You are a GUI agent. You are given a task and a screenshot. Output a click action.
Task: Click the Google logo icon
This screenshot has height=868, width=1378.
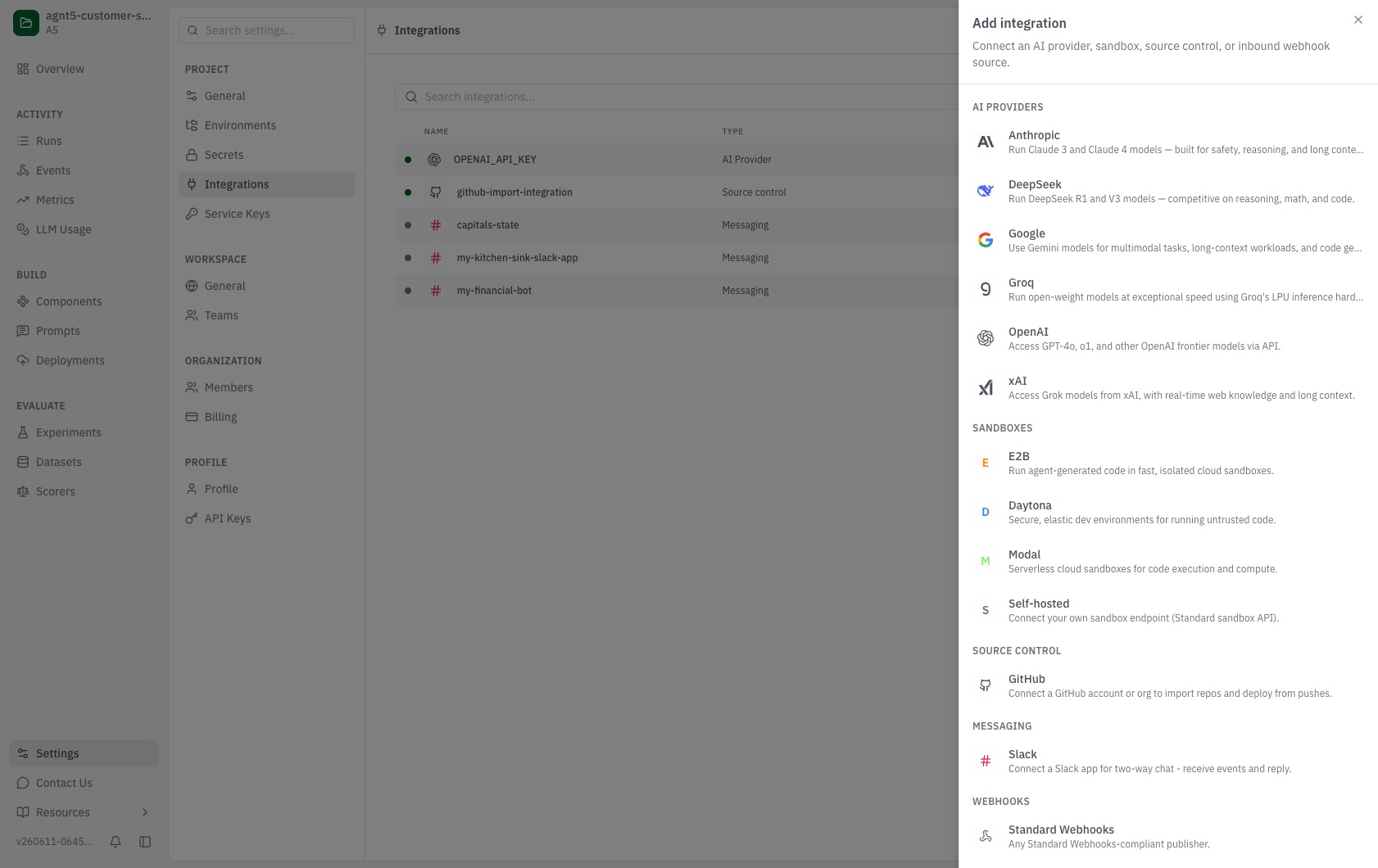point(986,240)
